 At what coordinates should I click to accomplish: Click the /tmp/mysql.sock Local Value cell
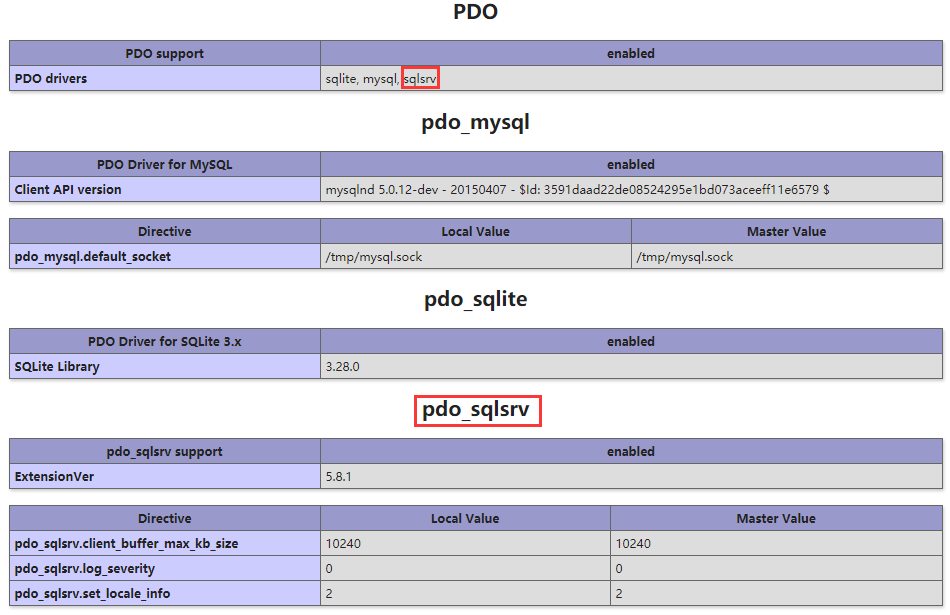tap(374, 256)
